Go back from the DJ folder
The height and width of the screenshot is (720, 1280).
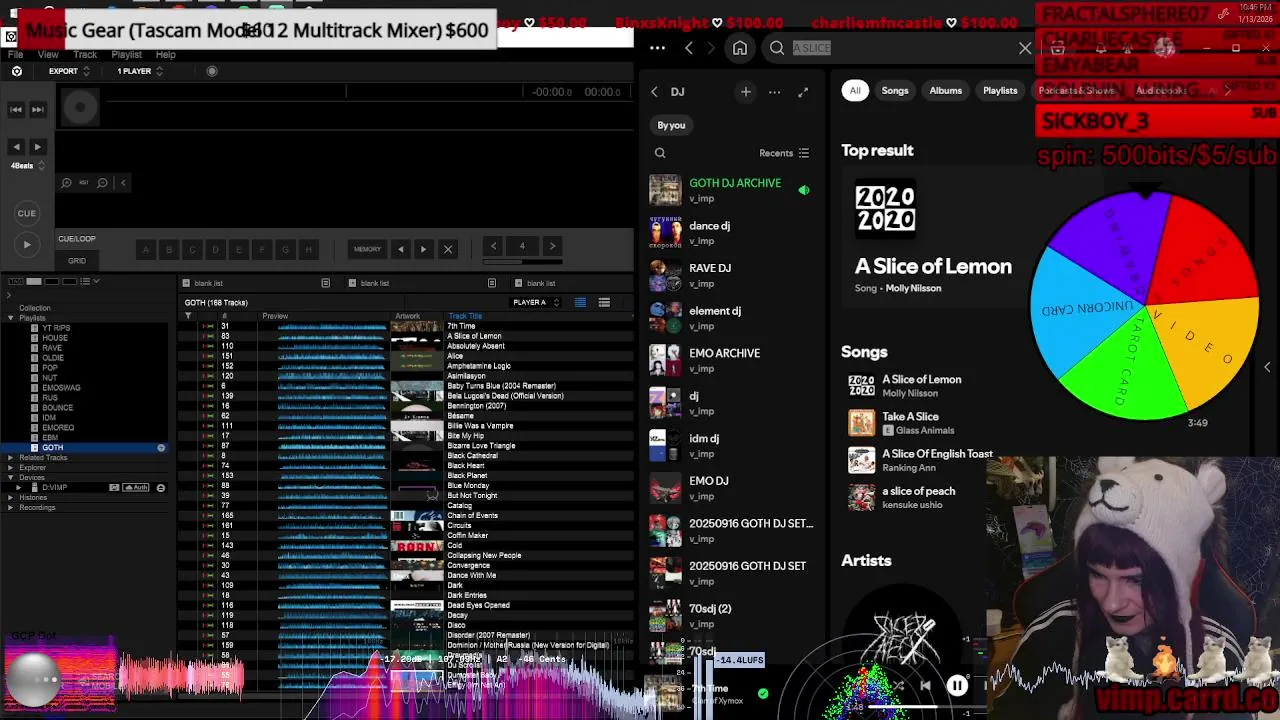655,92
